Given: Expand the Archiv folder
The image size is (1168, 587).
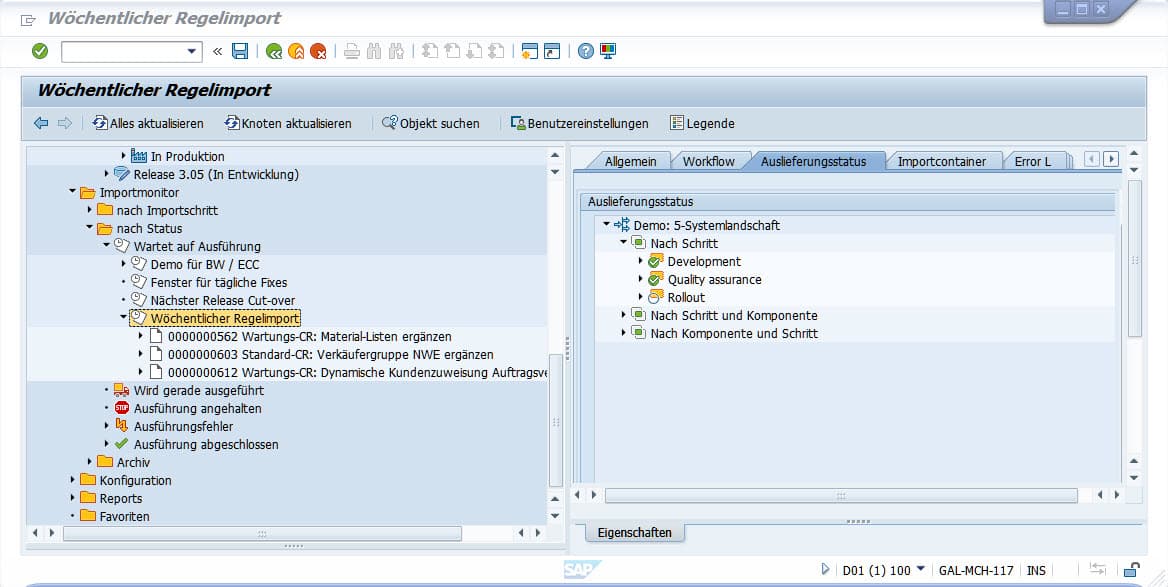Looking at the screenshot, I should pos(89,462).
